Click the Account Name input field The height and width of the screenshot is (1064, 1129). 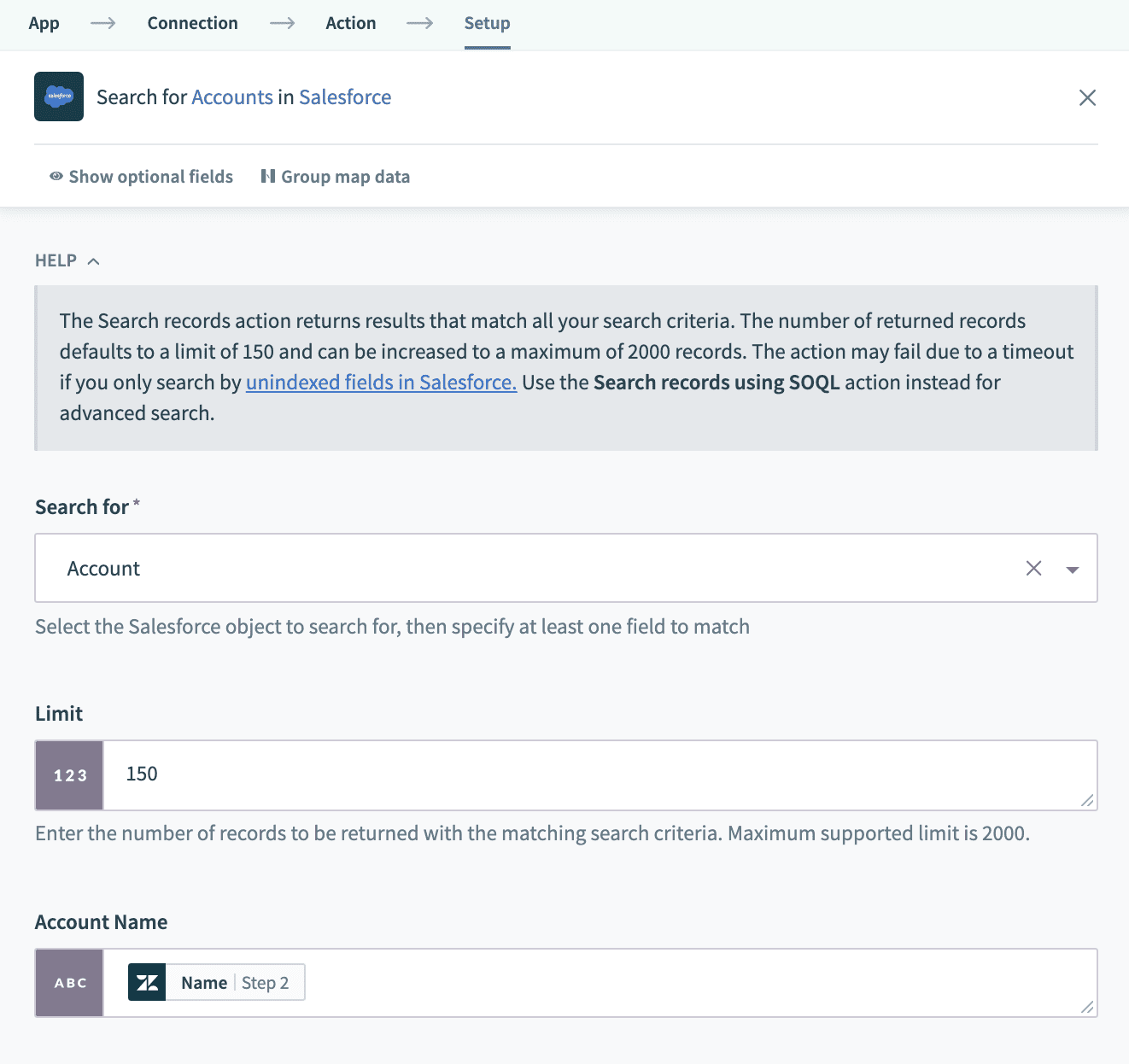[x=683, y=983]
